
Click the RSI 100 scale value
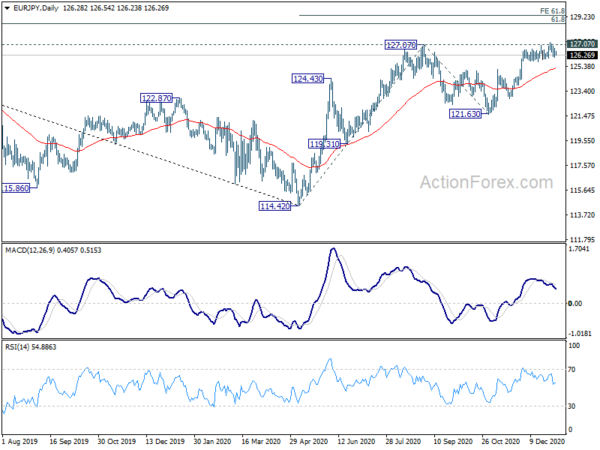point(575,346)
